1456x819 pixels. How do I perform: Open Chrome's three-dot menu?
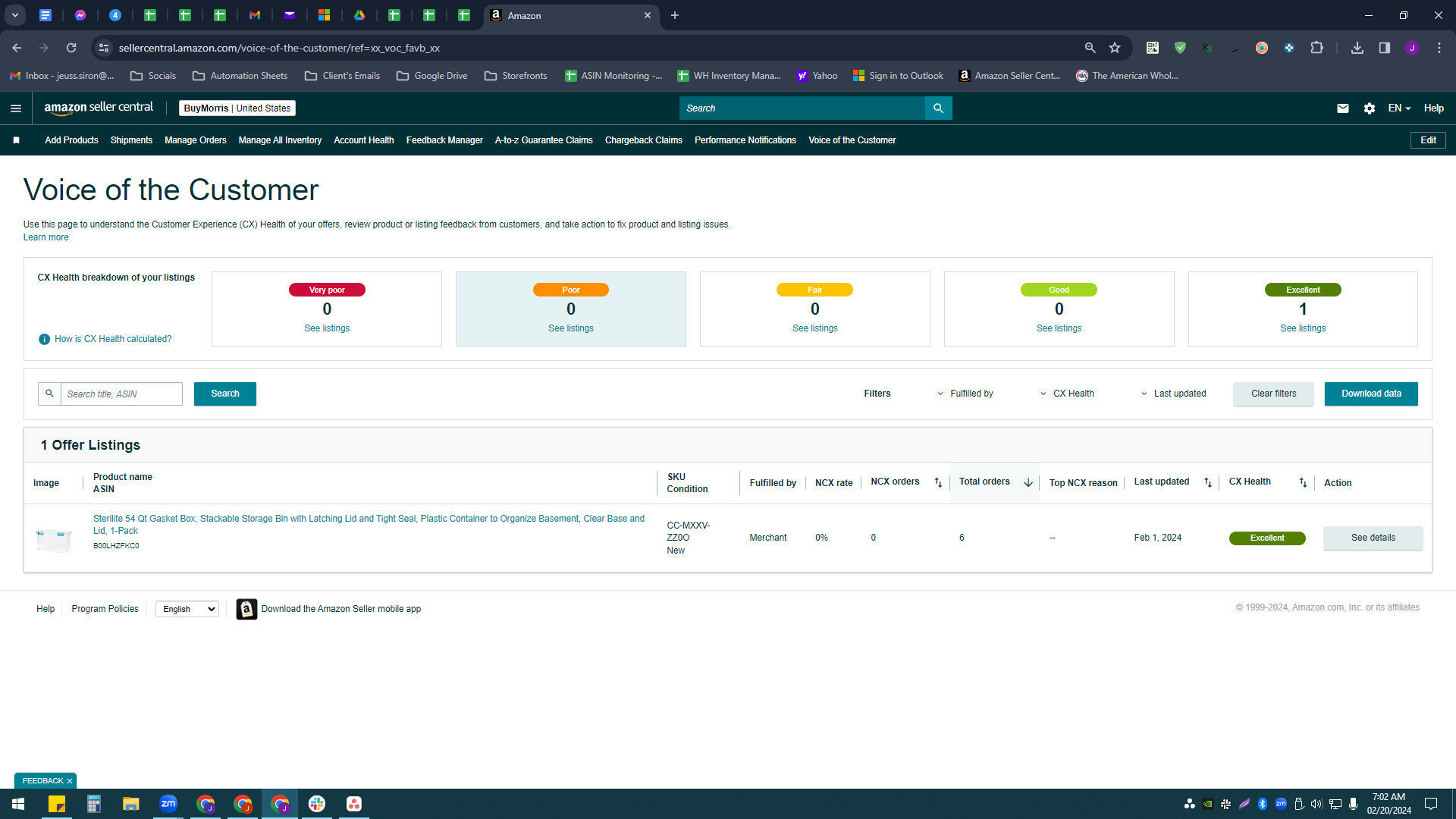point(1439,48)
